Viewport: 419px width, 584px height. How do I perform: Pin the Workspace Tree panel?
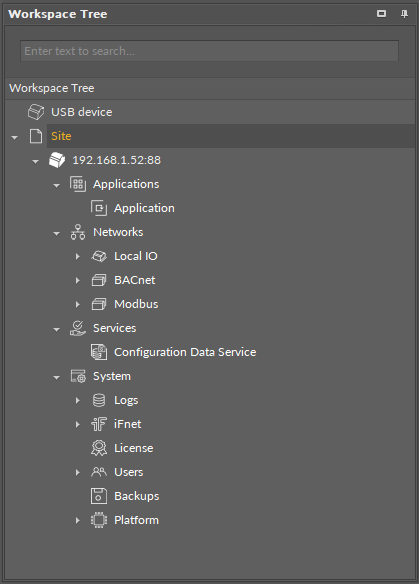click(x=404, y=14)
